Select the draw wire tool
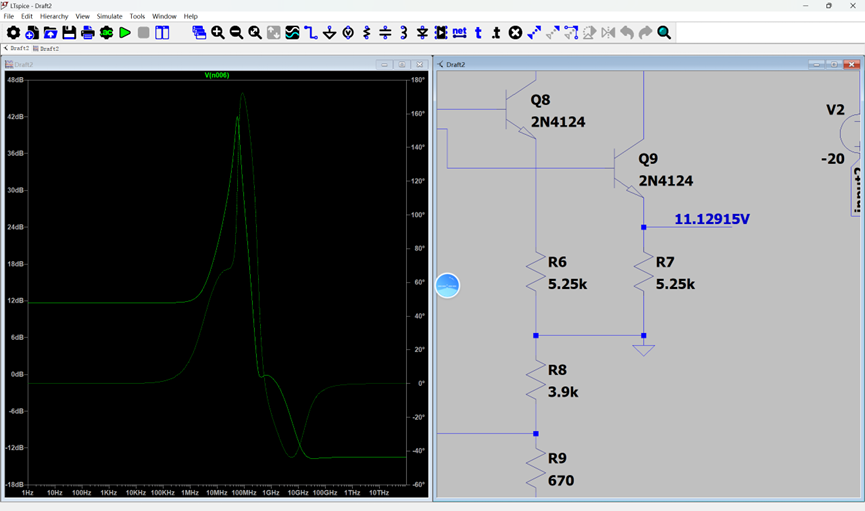Image resolution: width=865 pixels, height=511 pixels. pos(311,33)
